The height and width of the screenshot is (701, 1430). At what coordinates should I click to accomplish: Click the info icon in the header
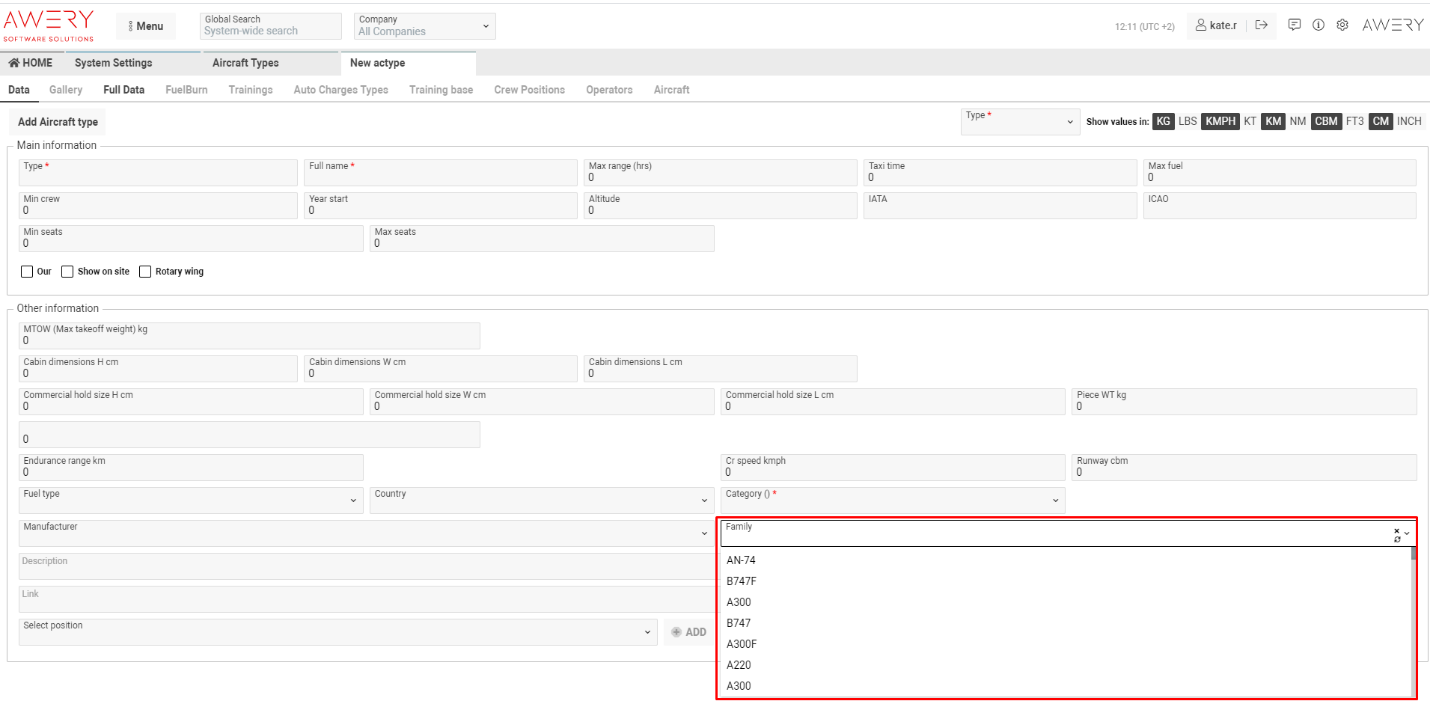(x=1318, y=25)
